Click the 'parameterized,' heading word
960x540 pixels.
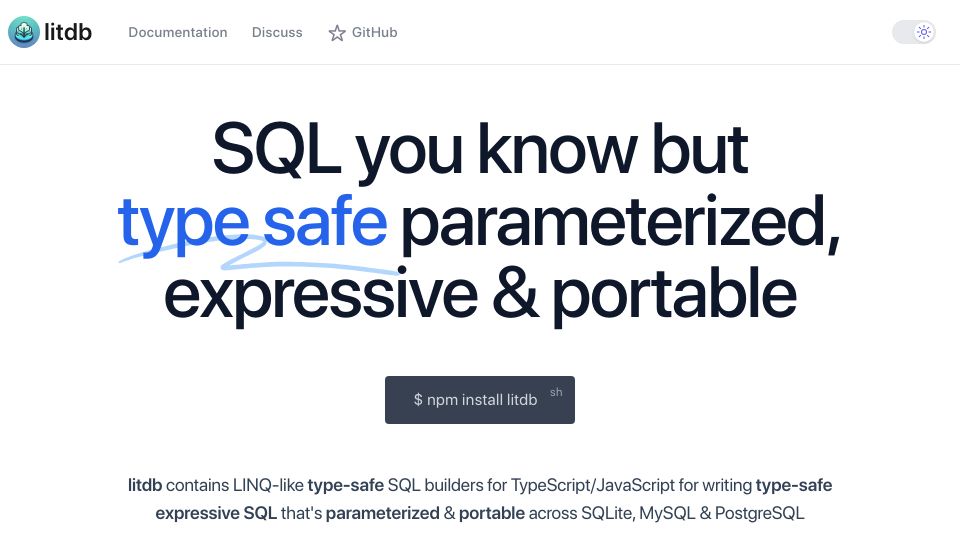[x=621, y=223]
